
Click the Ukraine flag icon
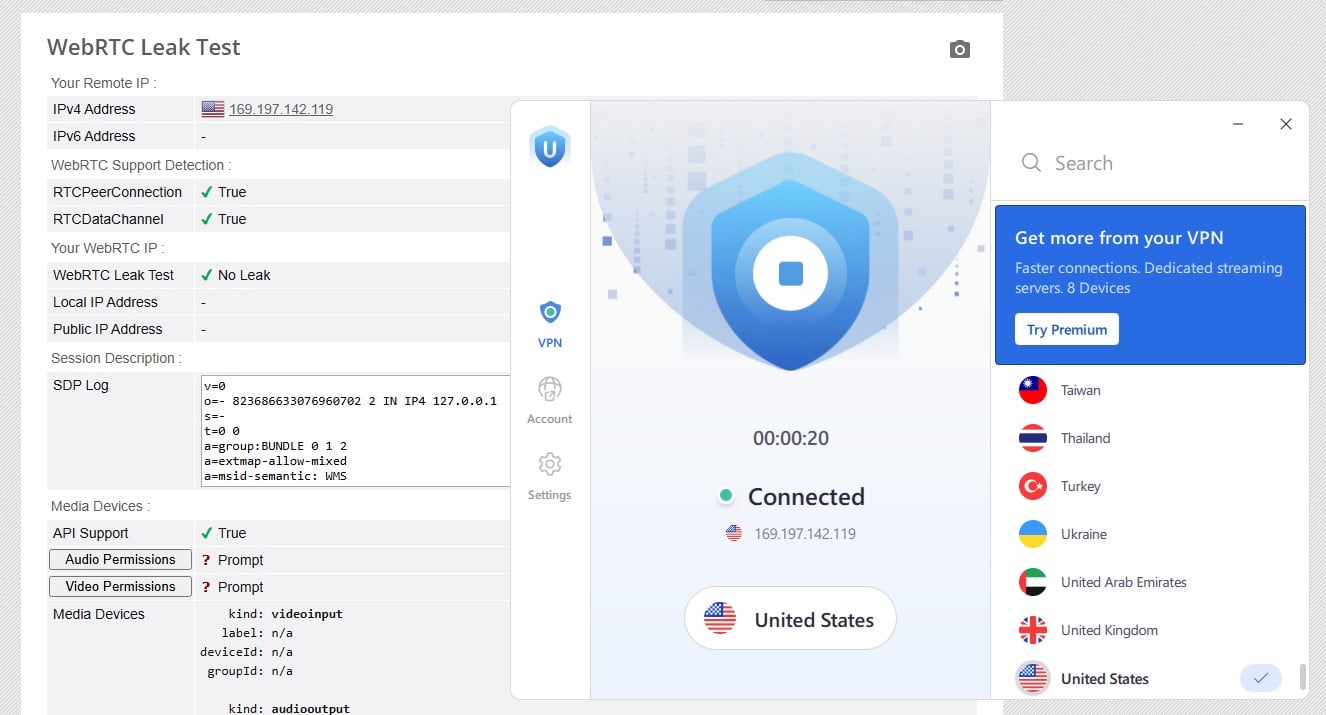click(x=1033, y=534)
